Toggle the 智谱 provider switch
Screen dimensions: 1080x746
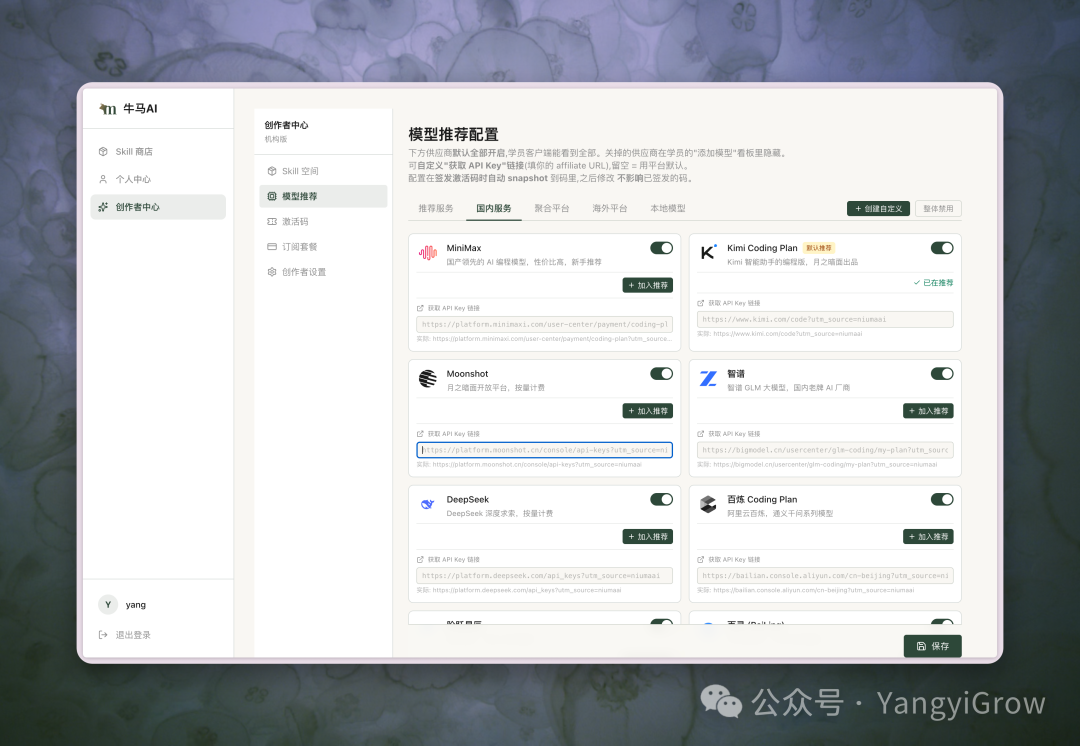pos(942,373)
